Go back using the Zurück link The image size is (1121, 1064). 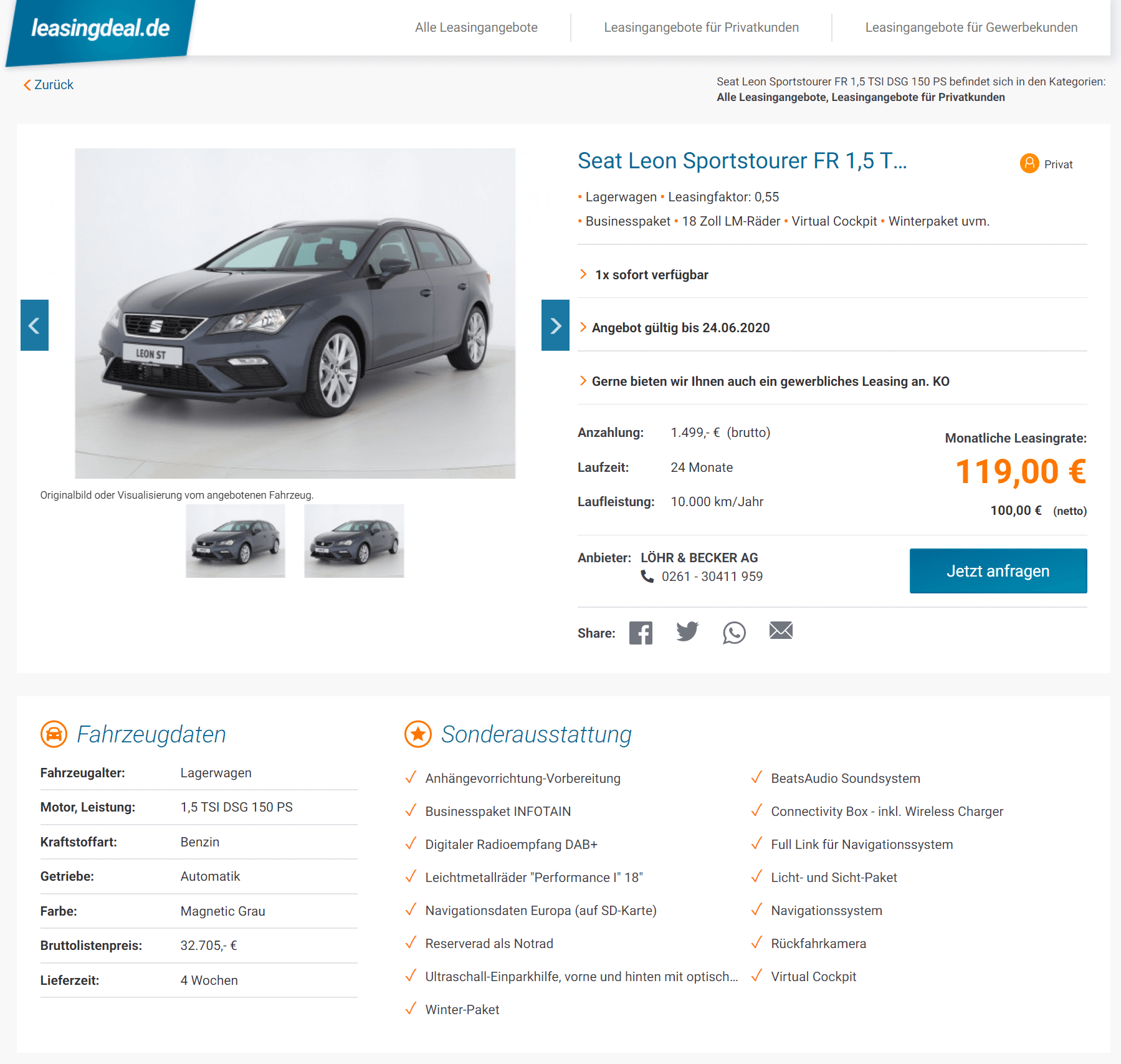coord(49,85)
